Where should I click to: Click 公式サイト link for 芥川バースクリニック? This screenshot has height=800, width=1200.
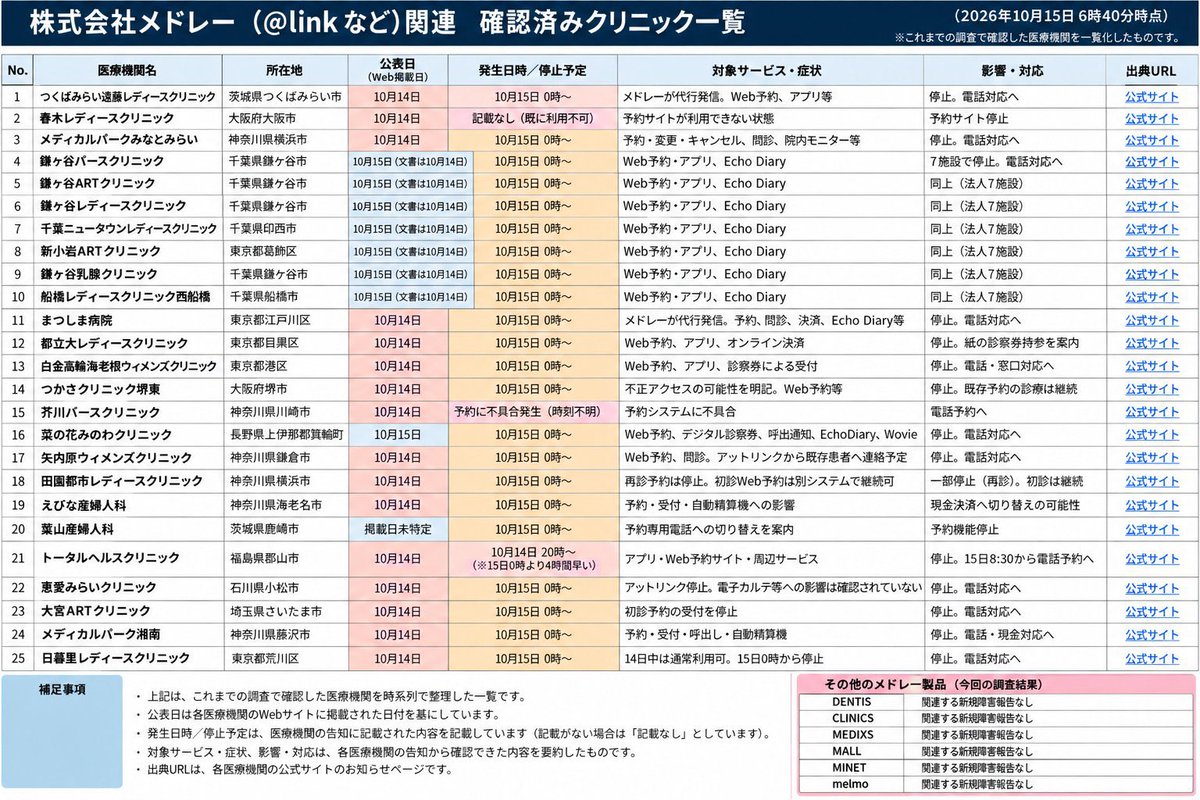click(x=1151, y=412)
